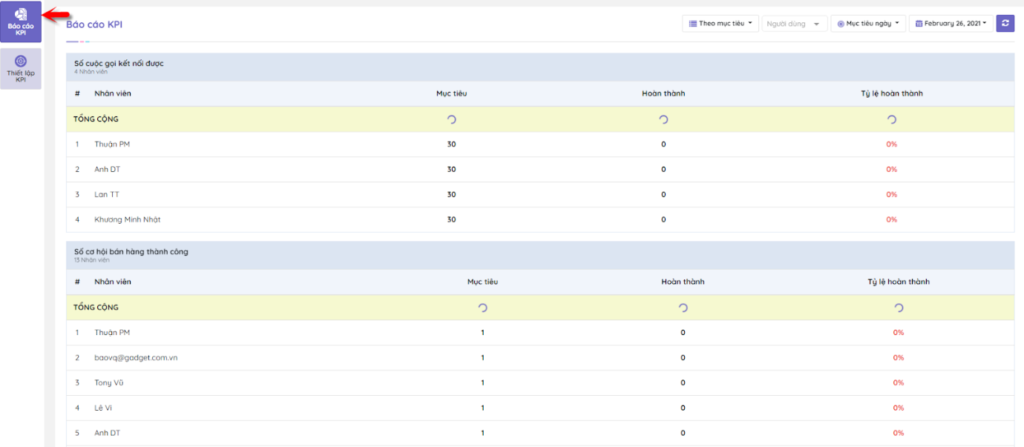Click Tỷ lệ hoàn thành header in connected calls table
The image size is (1024, 447).
(x=891, y=93)
